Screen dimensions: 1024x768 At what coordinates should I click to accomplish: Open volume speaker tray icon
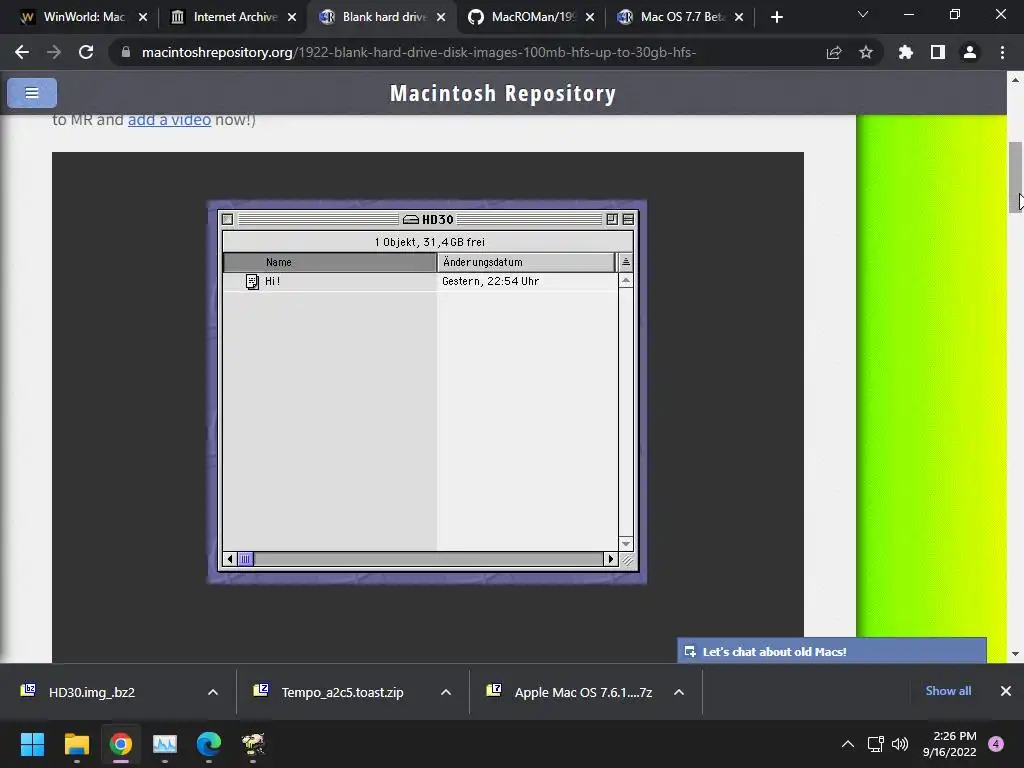click(900, 744)
